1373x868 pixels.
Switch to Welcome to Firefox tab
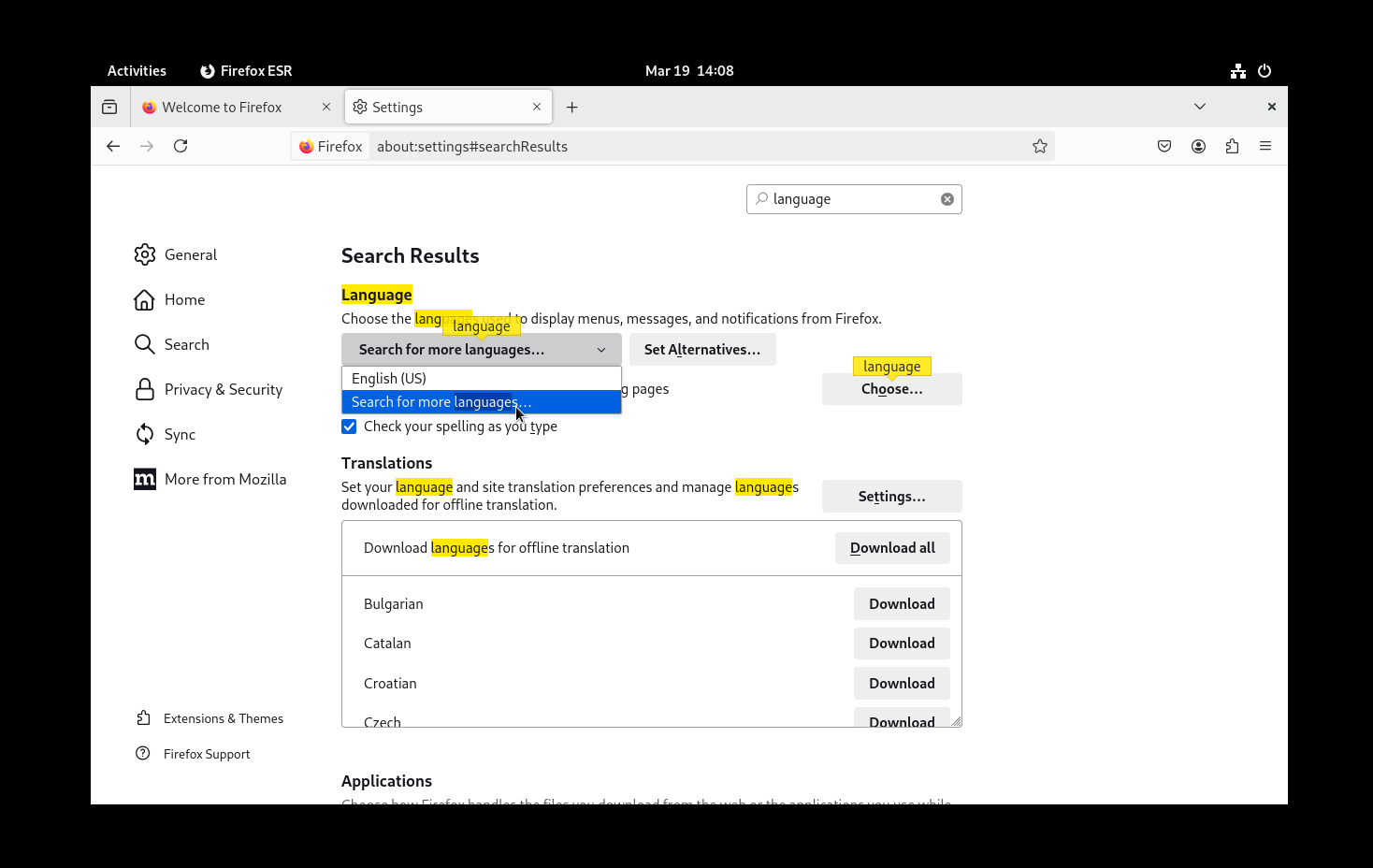pos(223,108)
